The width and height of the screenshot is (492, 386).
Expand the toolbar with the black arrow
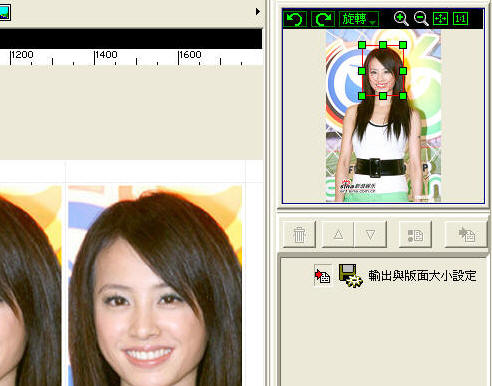pos(257,12)
